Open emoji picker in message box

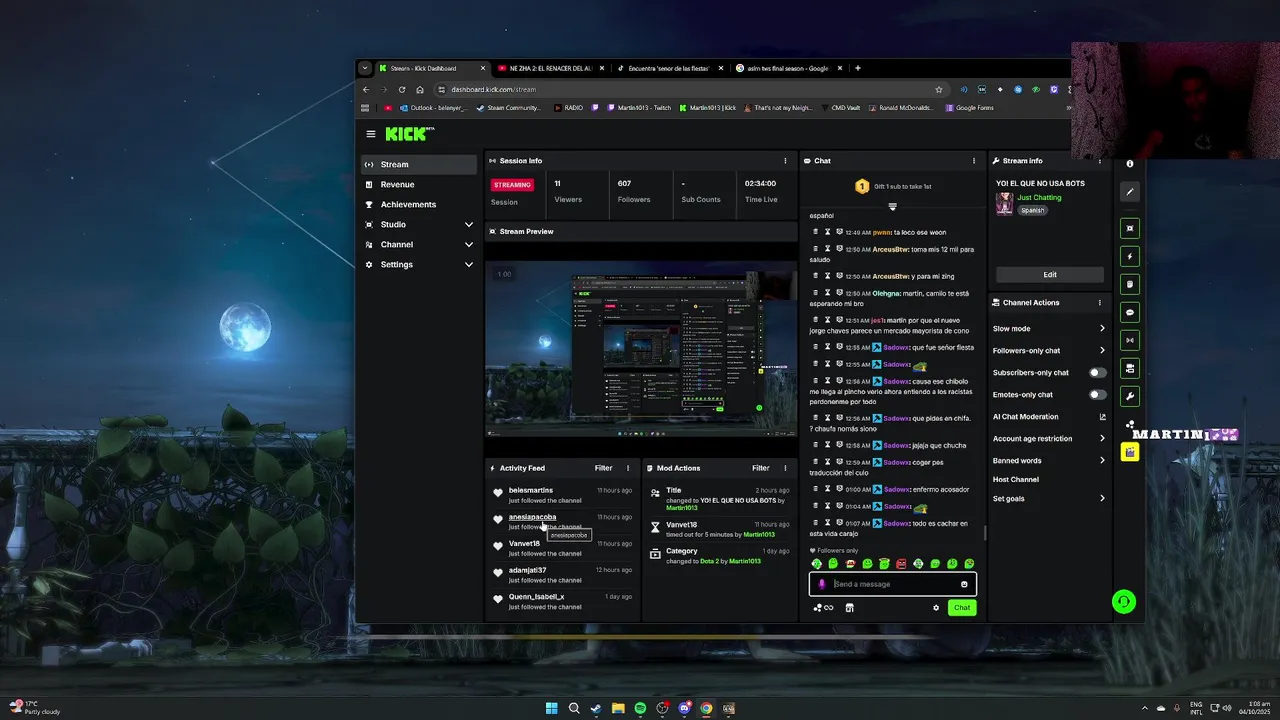pos(964,584)
